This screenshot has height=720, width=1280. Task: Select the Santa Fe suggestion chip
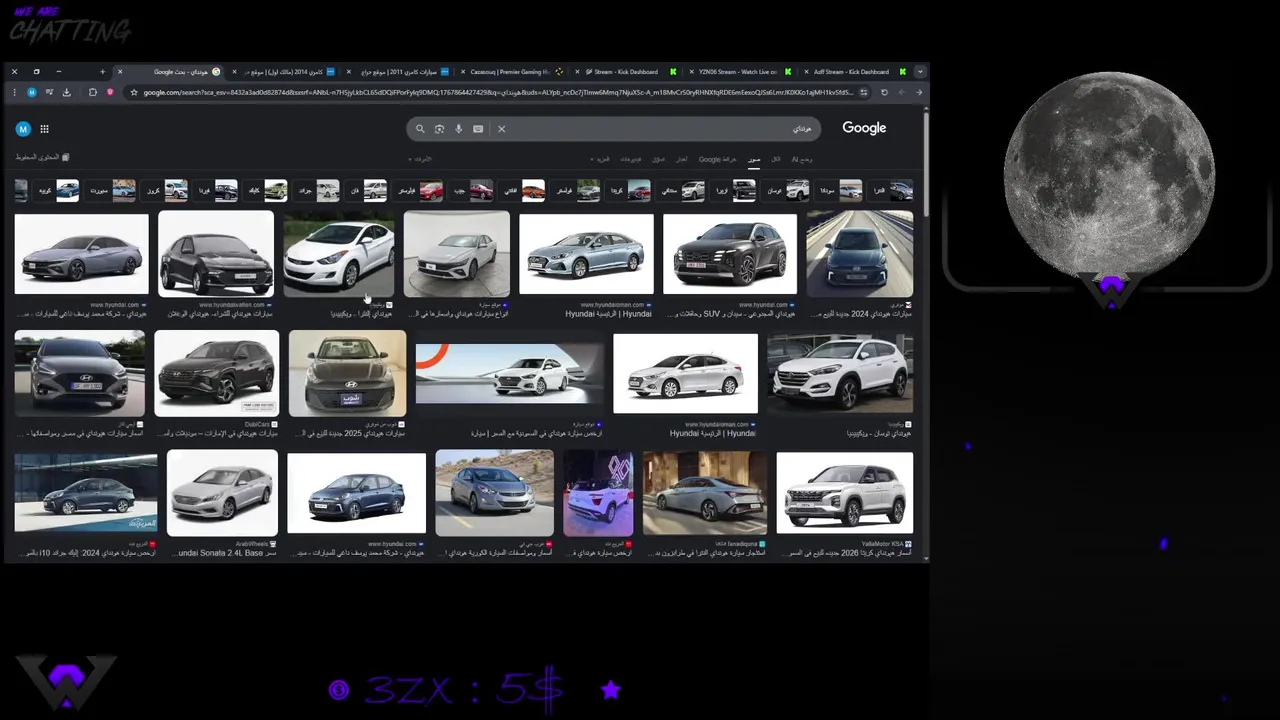[x=680, y=190]
